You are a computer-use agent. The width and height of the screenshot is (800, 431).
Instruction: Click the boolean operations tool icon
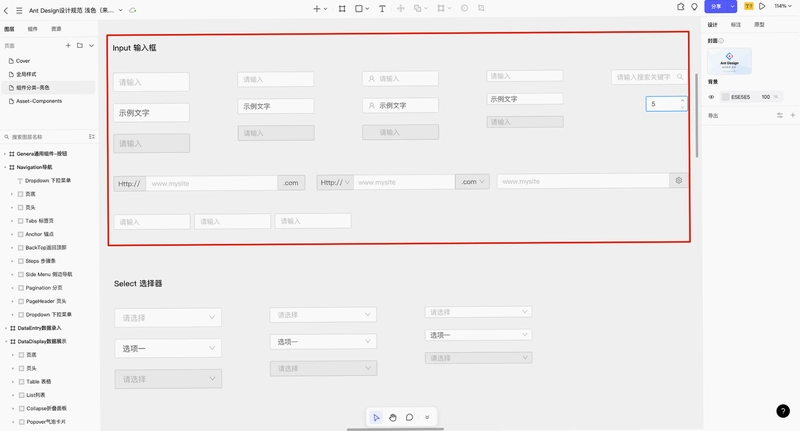click(418, 9)
